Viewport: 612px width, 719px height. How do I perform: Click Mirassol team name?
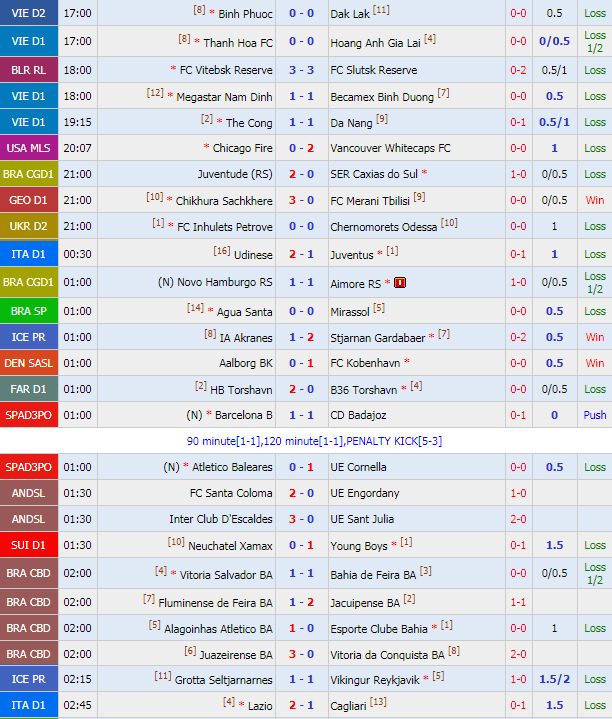349,312
